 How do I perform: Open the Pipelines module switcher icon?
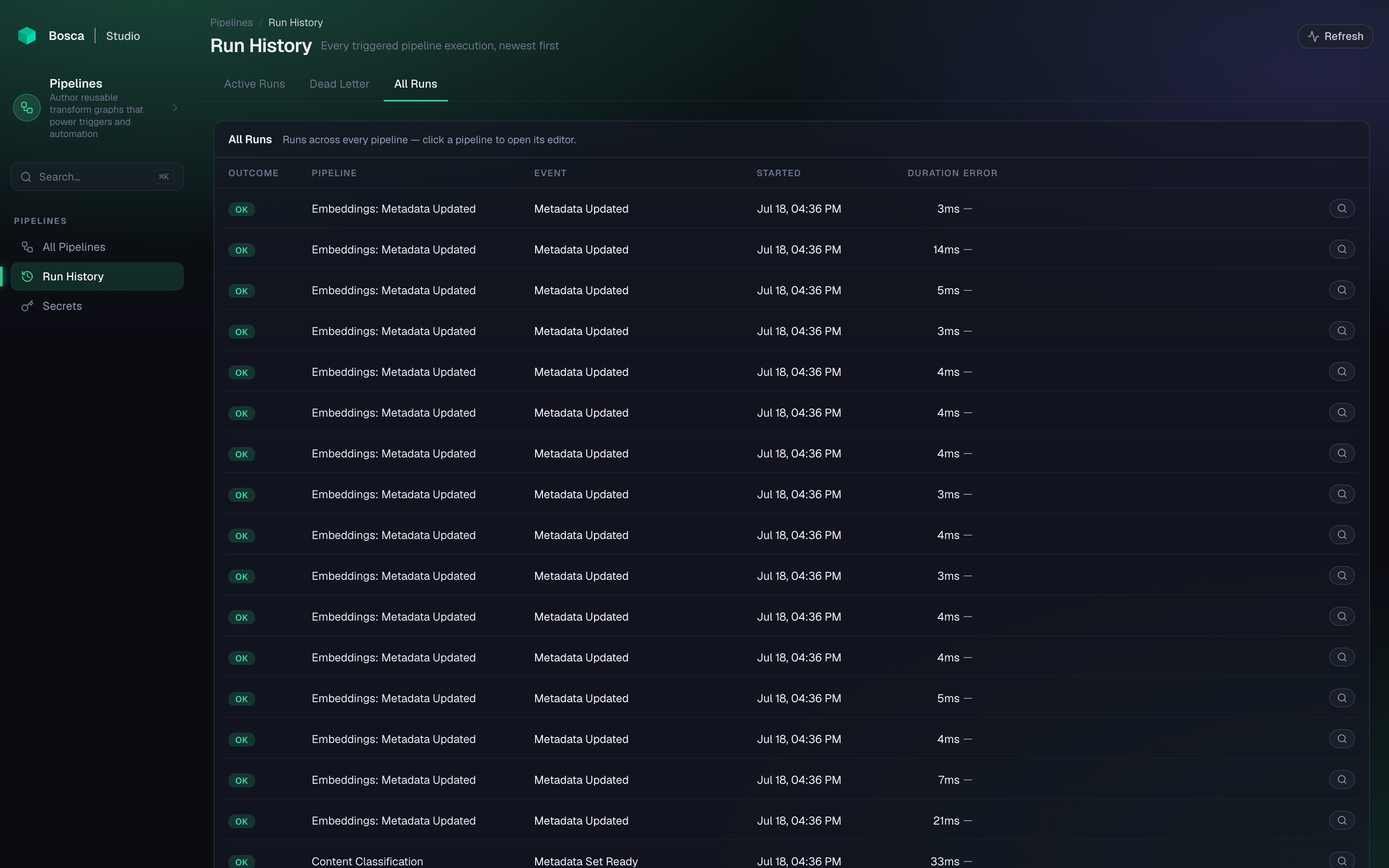[27, 108]
